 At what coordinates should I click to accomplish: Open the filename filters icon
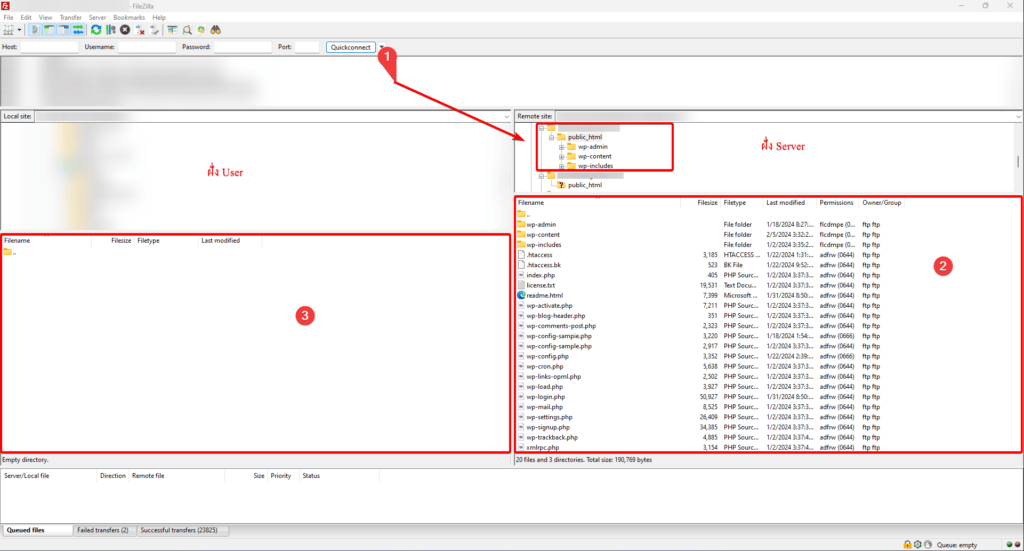click(x=172, y=30)
